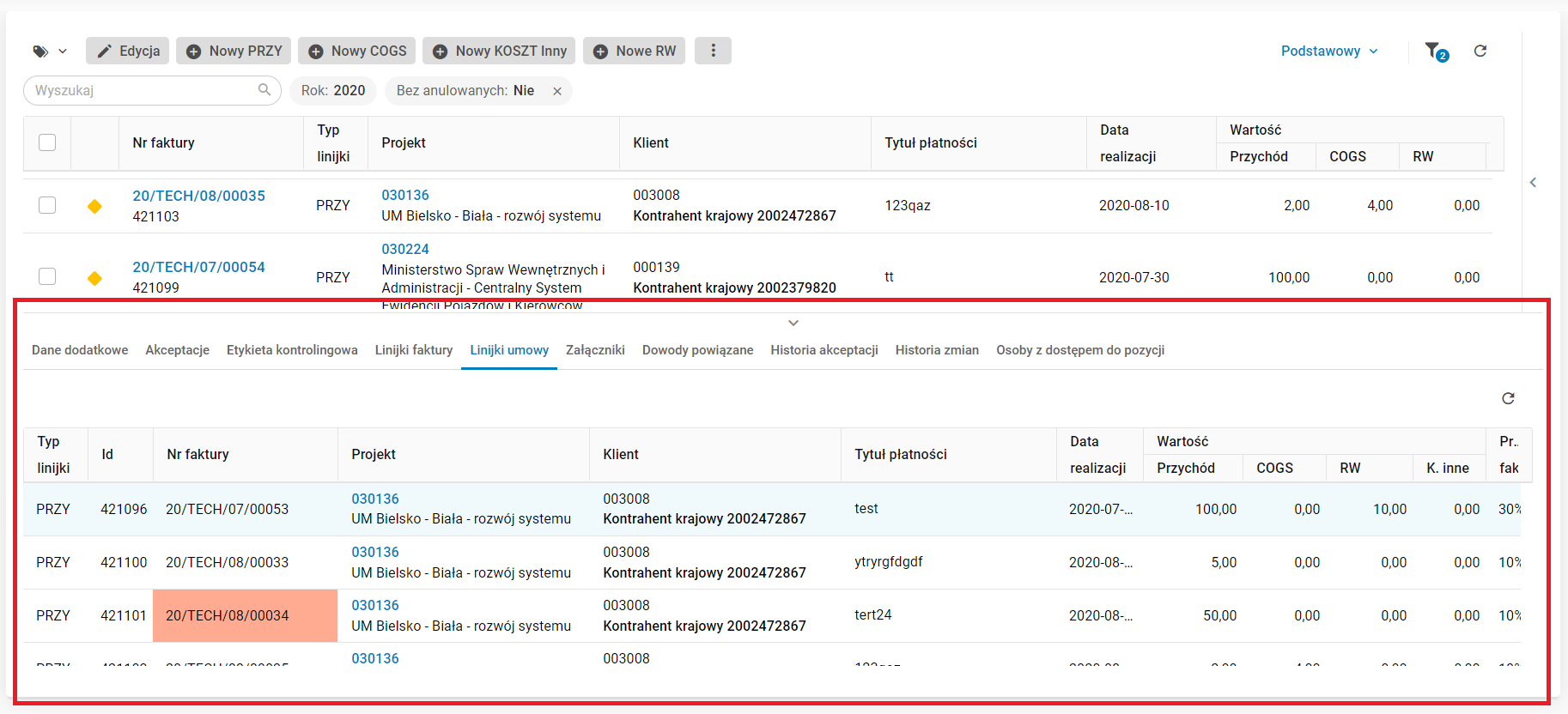Click the yellow diamond status on 20/TECH/08/00035
The width and height of the screenshot is (1568, 714).
94,206
